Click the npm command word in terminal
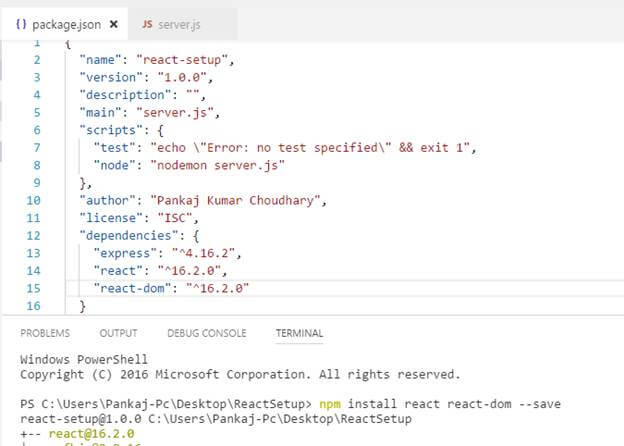This screenshot has height=446, width=624. [x=330, y=404]
